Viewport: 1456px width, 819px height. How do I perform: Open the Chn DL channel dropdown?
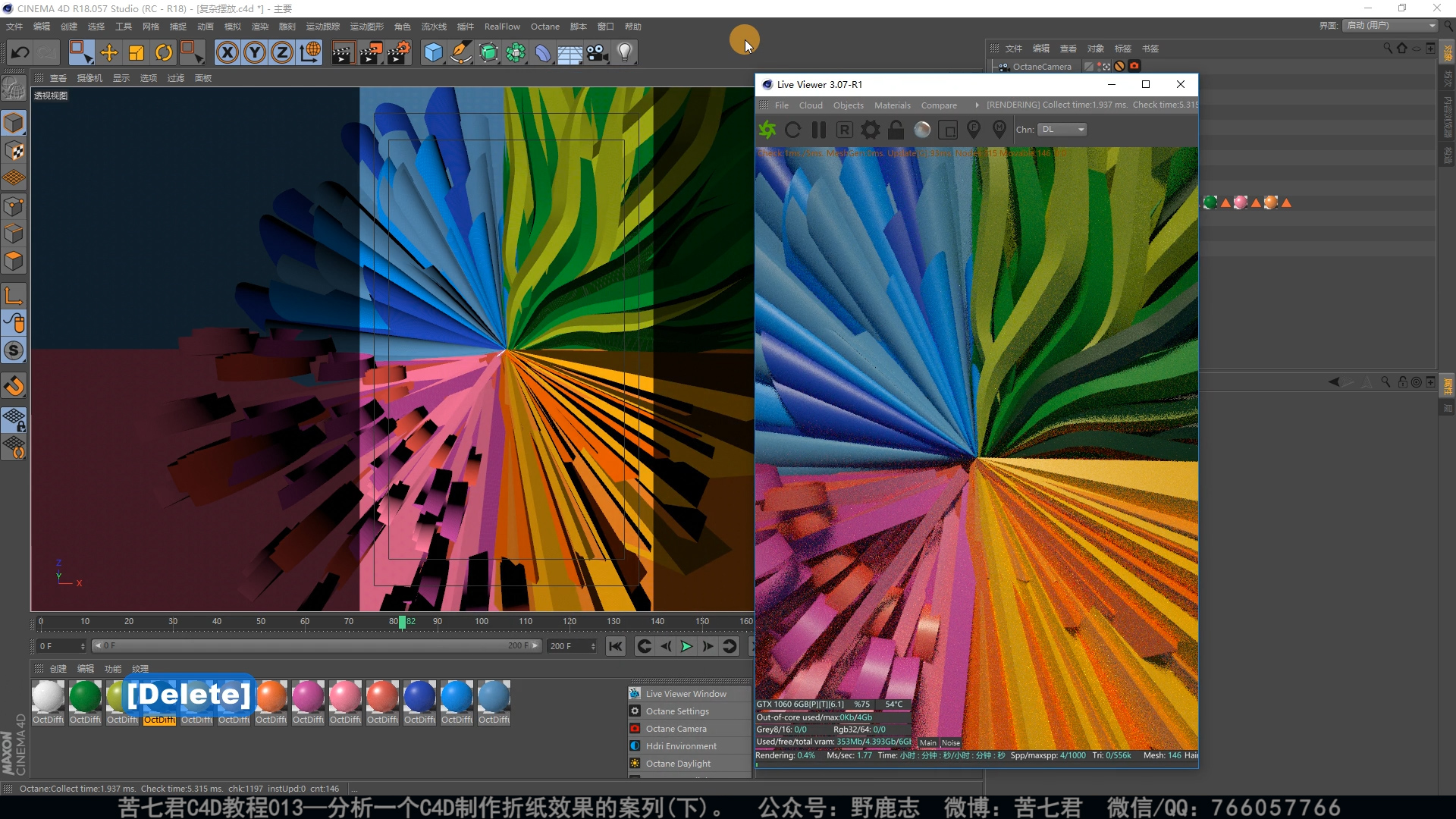point(1062,130)
